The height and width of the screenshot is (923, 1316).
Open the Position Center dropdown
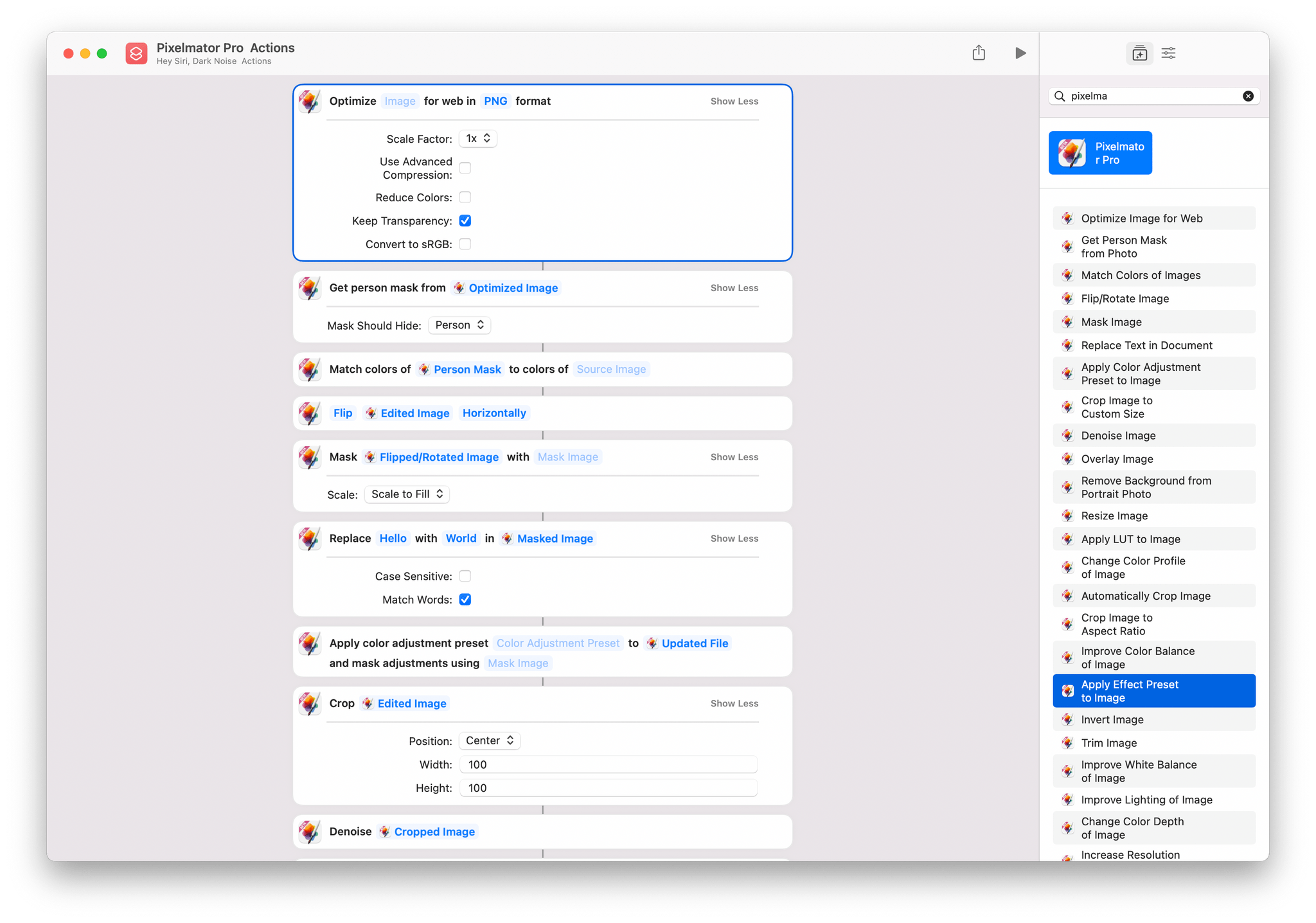click(490, 740)
